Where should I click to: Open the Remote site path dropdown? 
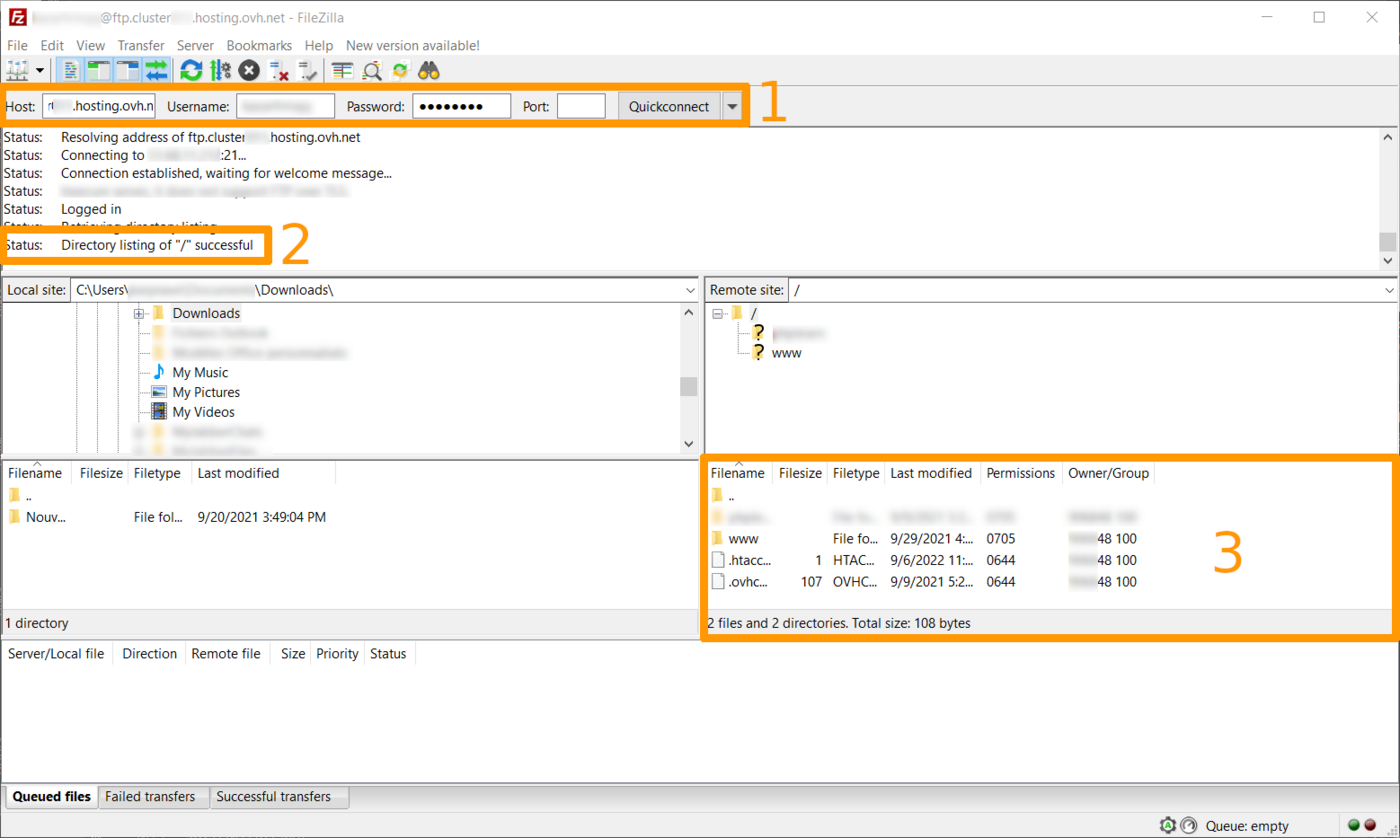pos(1389,290)
